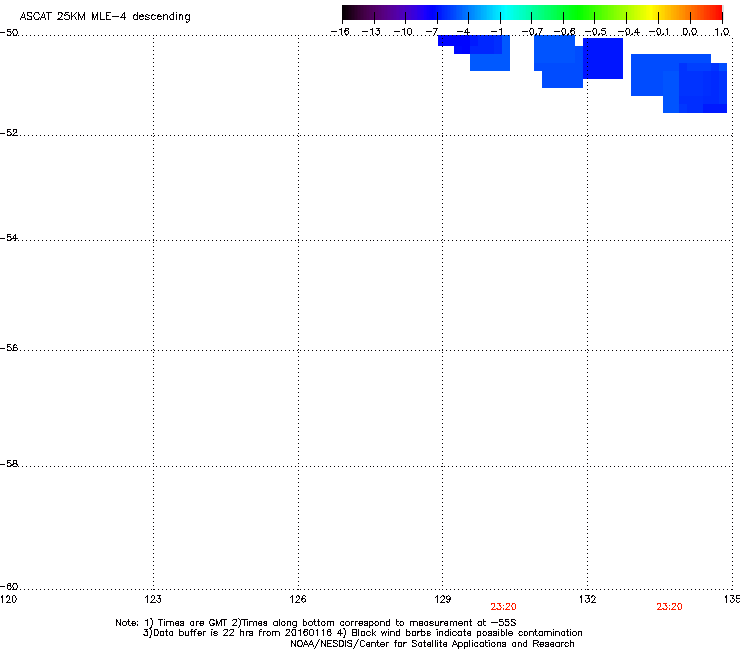Click the 0.0 color scale label
Image resolution: width=740 pixels, height=650 pixels.
(x=690, y=32)
